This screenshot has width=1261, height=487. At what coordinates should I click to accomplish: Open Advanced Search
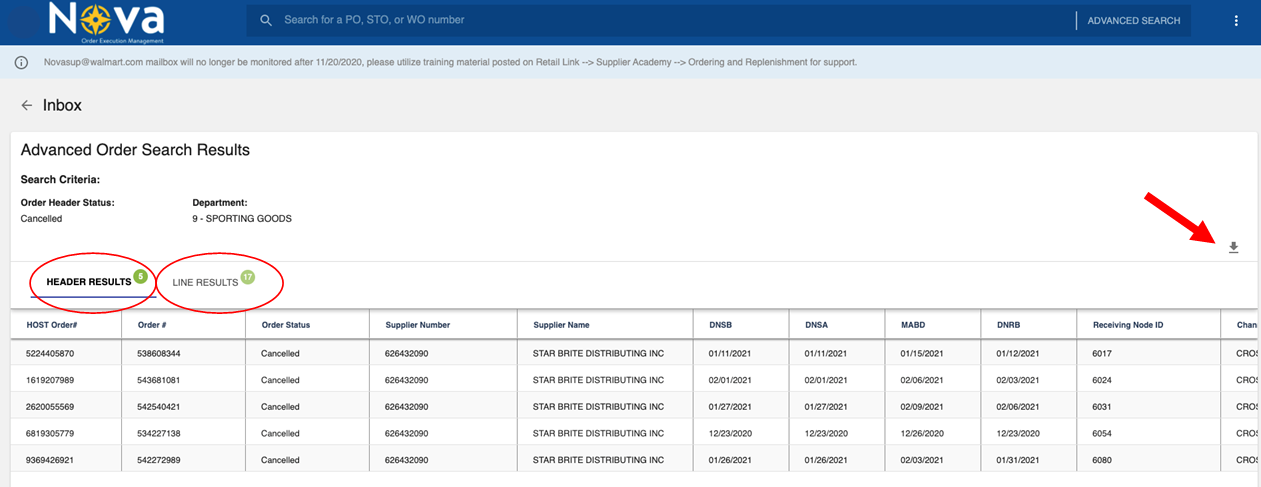[x=1133, y=20]
